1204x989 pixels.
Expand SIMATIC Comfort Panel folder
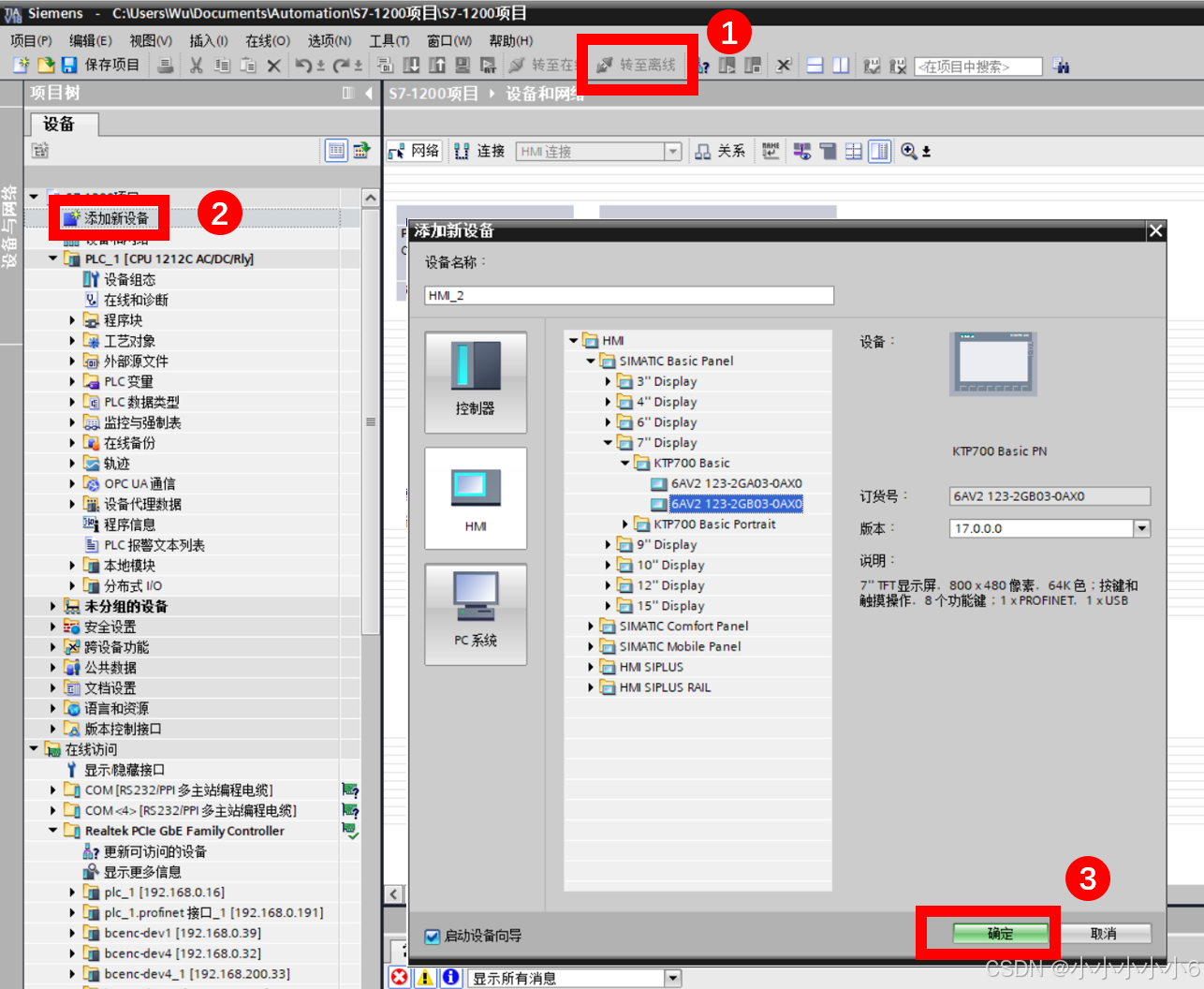[591, 626]
